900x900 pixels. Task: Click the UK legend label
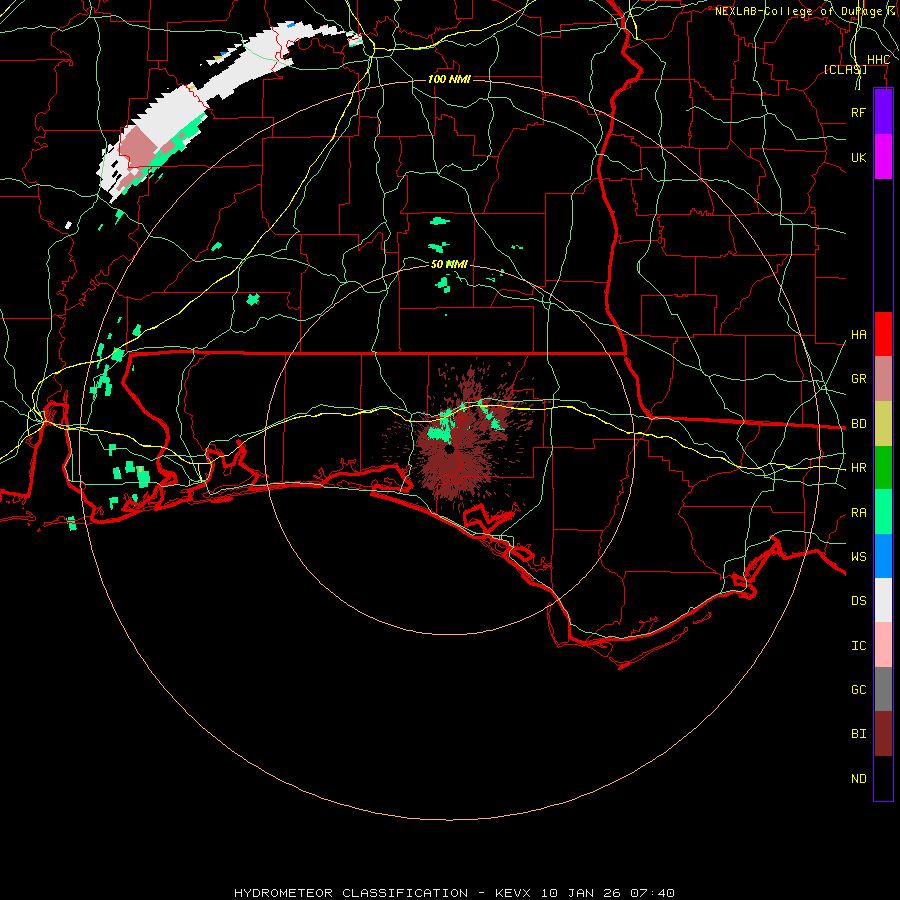click(x=858, y=157)
